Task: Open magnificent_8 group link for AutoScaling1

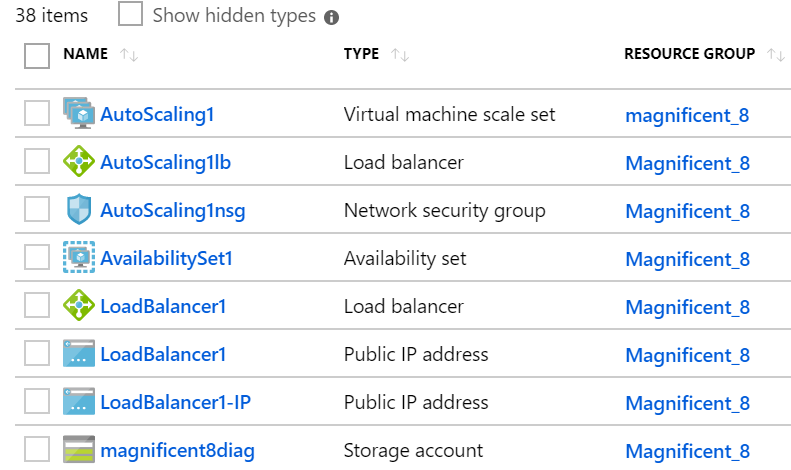Action: point(687,115)
